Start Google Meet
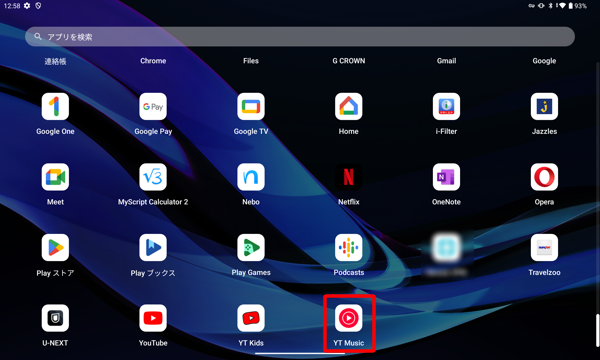Screen dimensions: 600x360 click(x=55, y=177)
